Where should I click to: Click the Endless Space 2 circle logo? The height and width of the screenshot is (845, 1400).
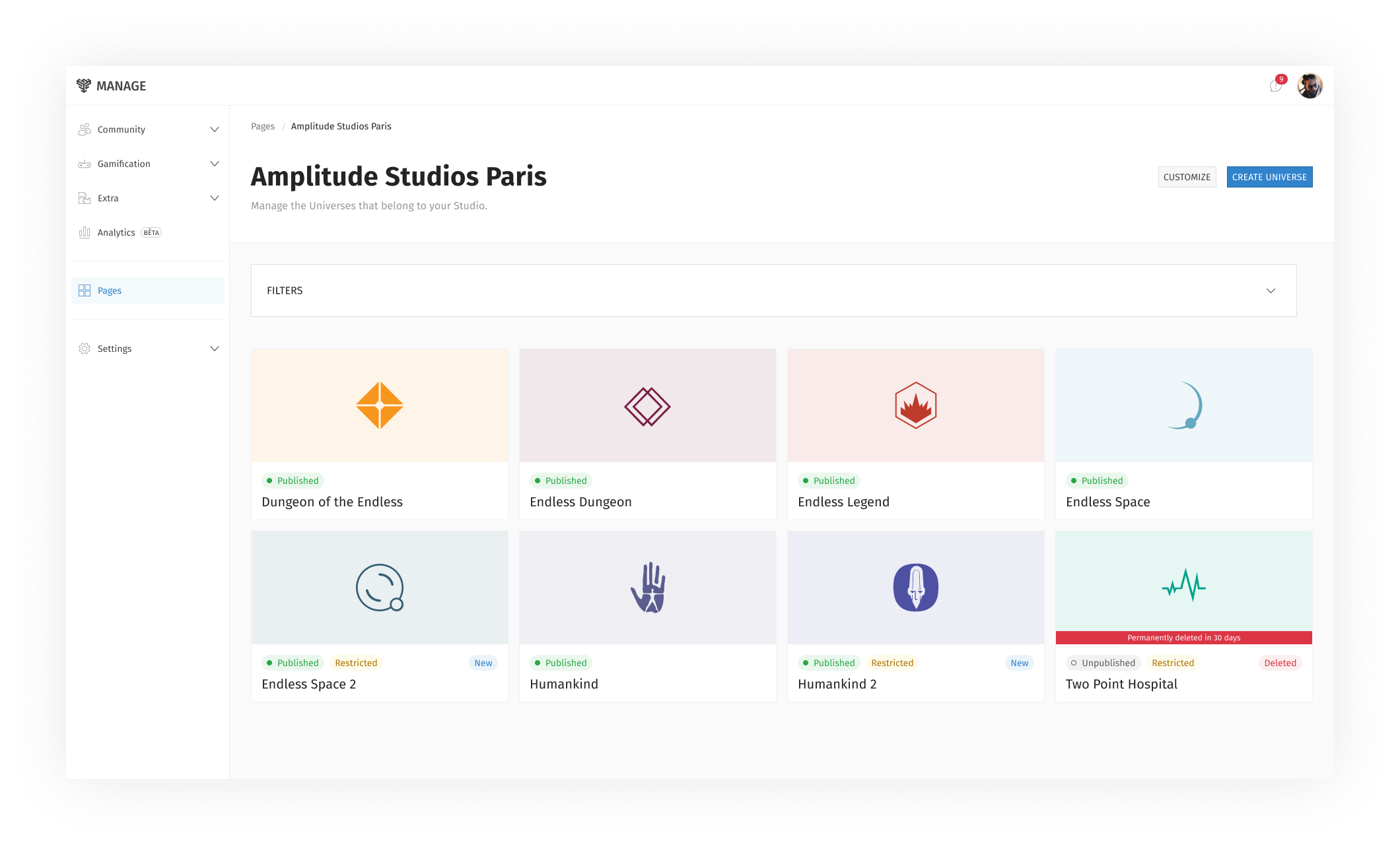380,588
